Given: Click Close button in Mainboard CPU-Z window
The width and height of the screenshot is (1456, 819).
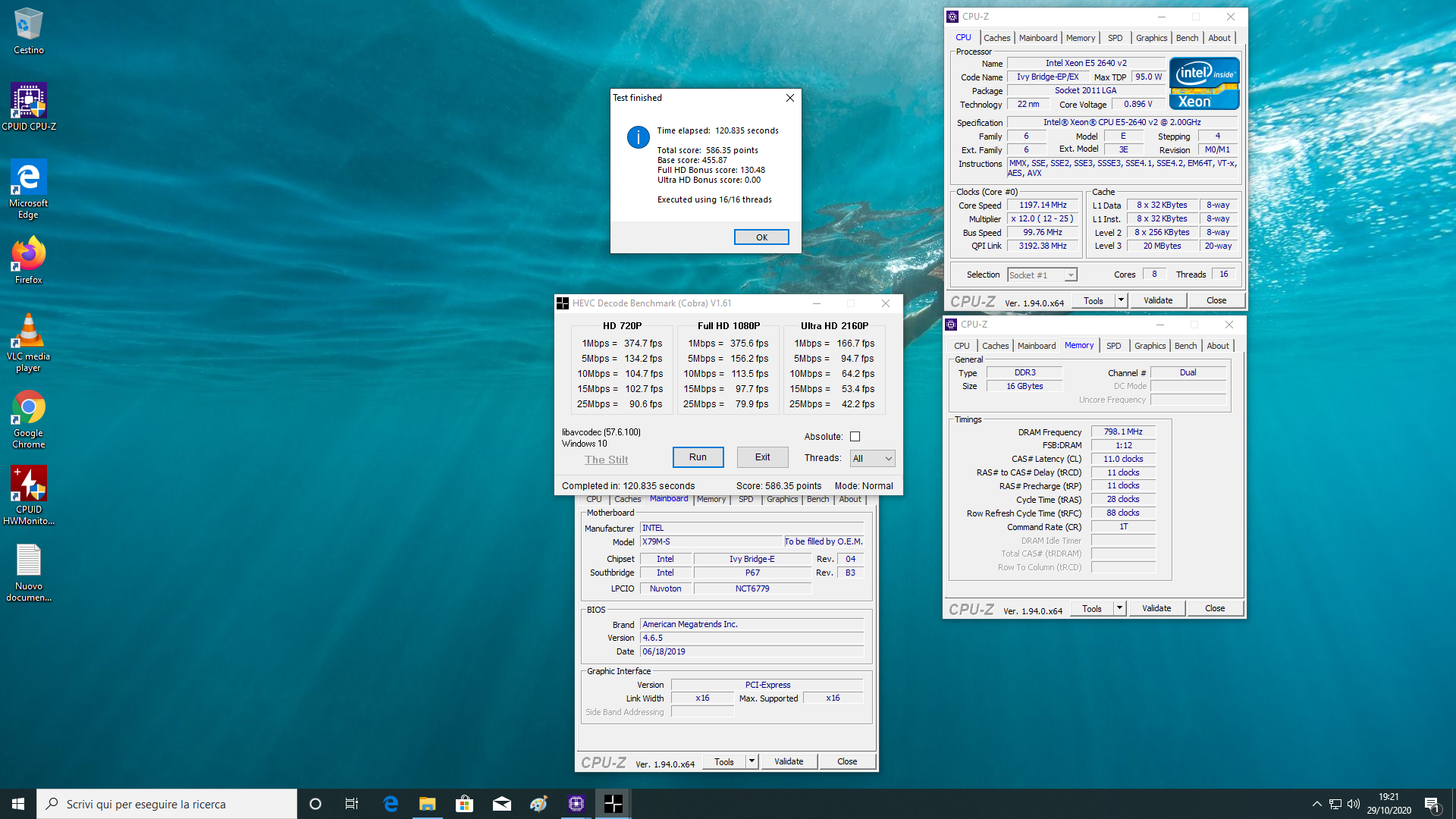Looking at the screenshot, I should (x=847, y=761).
